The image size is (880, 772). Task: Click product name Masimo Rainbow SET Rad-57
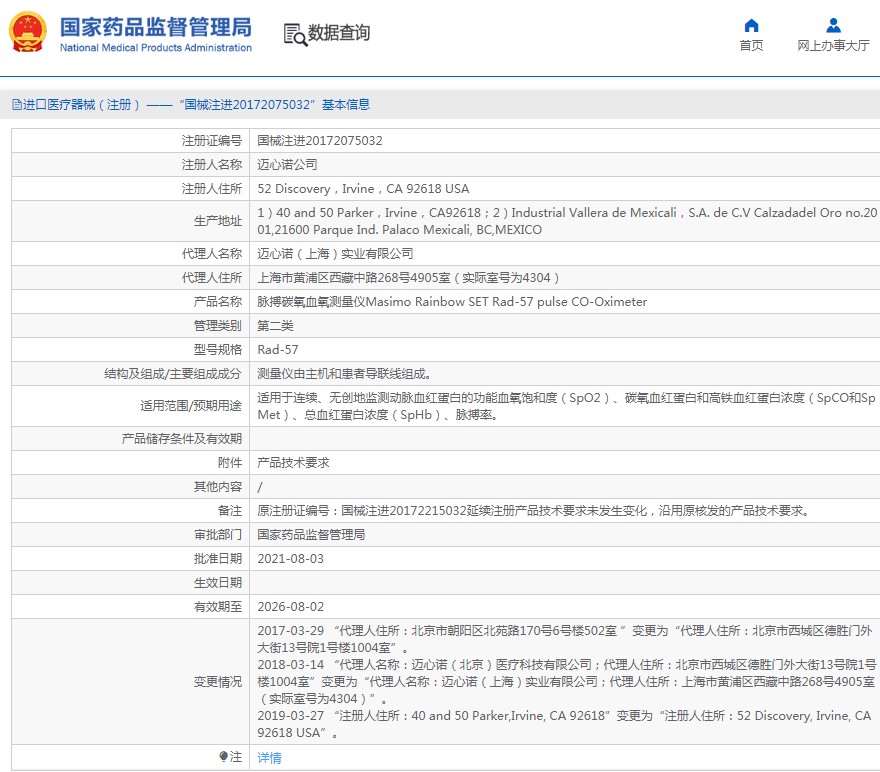coord(452,302)
